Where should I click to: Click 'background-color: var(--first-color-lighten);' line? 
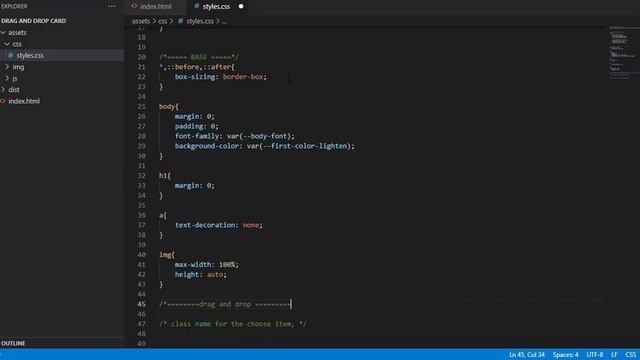[265, 146]
